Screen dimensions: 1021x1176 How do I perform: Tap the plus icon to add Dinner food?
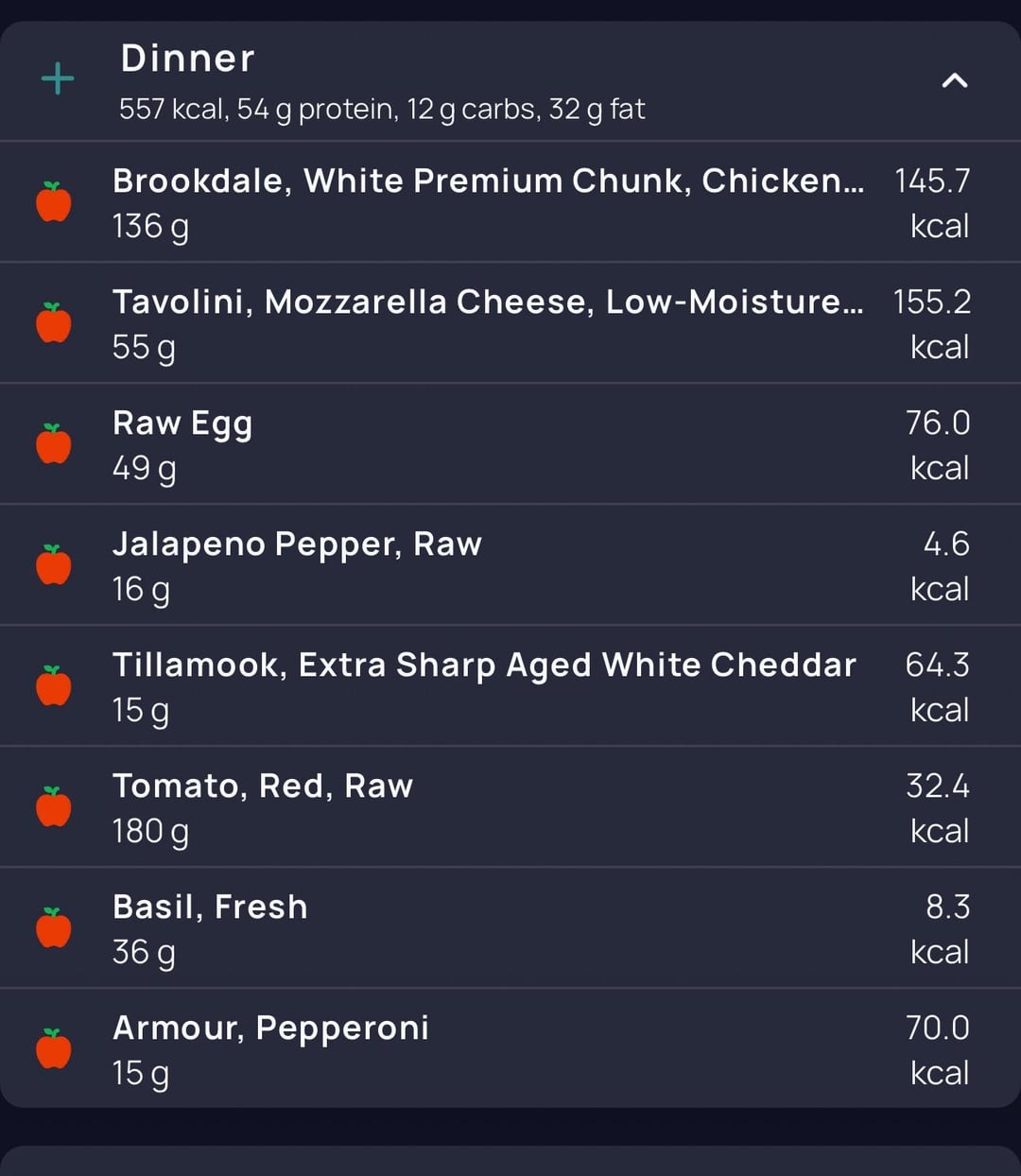point(58,78)
